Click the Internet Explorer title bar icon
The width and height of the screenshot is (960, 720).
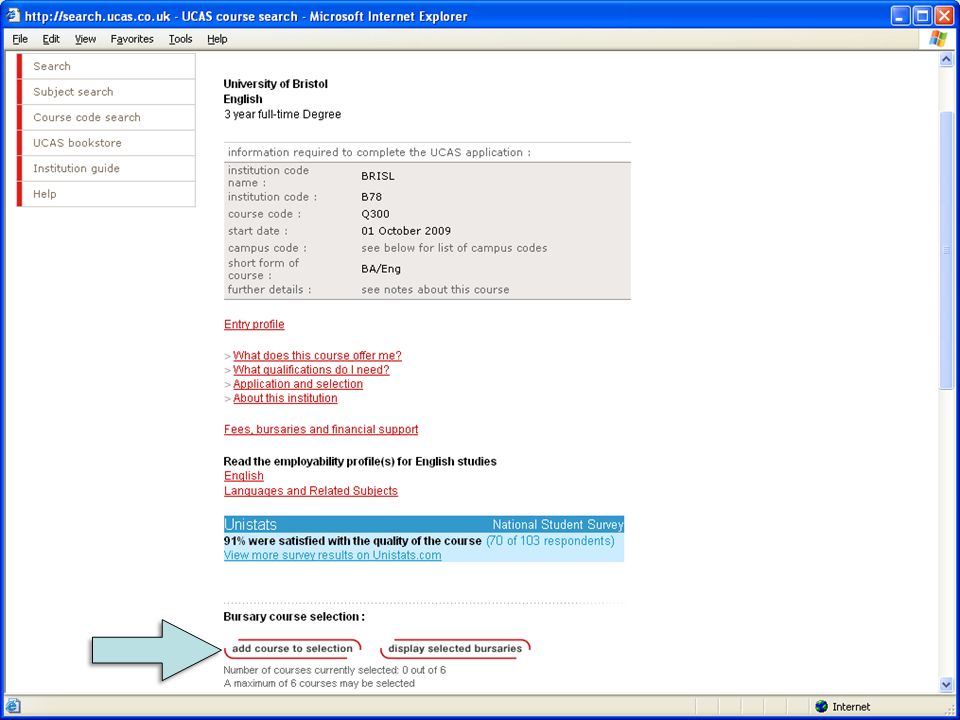pos(13,15)
